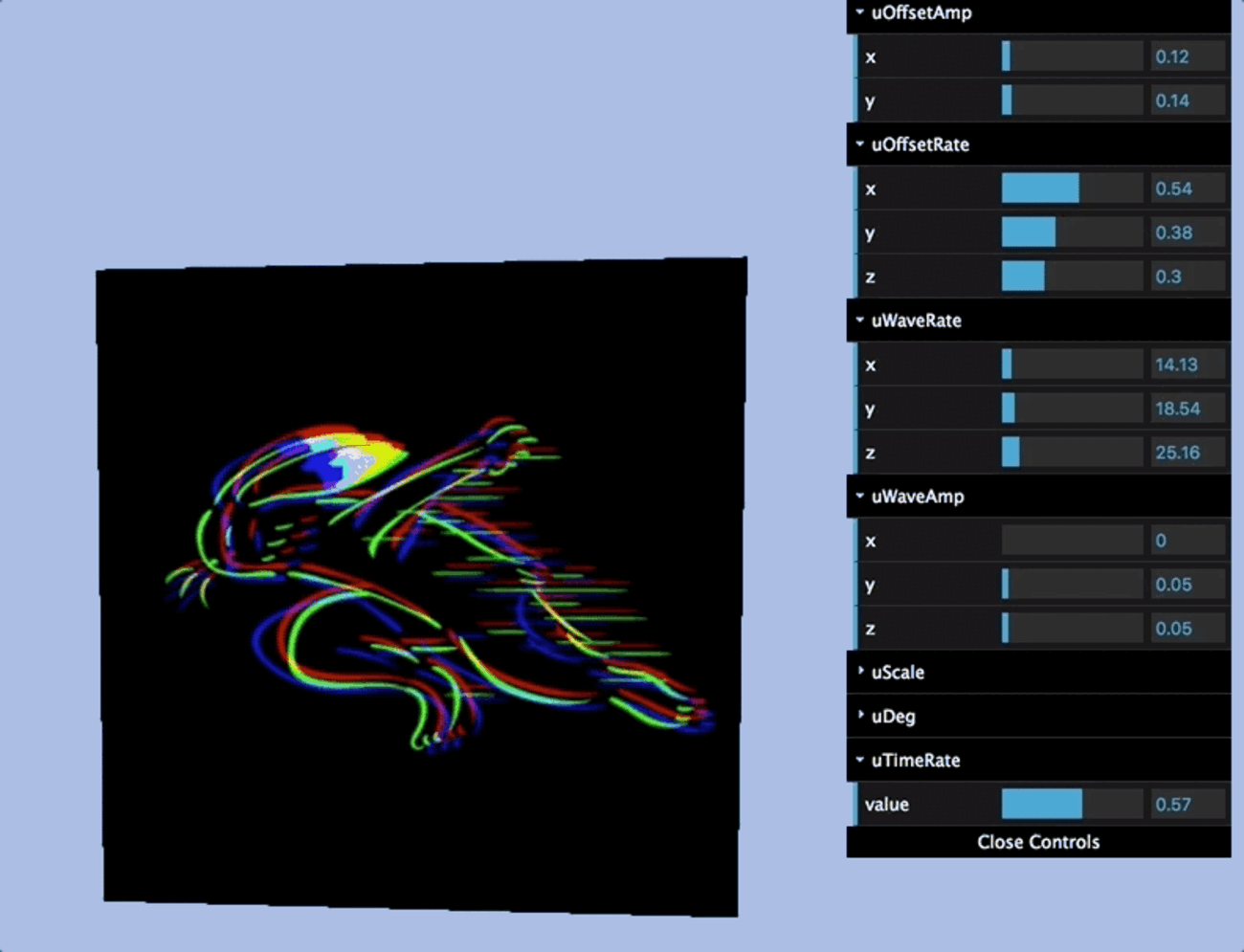Screen dimensions: 1244x952
Task: Adjust the uOffsetRate x slider
Action: pyautogui.click(x=1072, y=189)
